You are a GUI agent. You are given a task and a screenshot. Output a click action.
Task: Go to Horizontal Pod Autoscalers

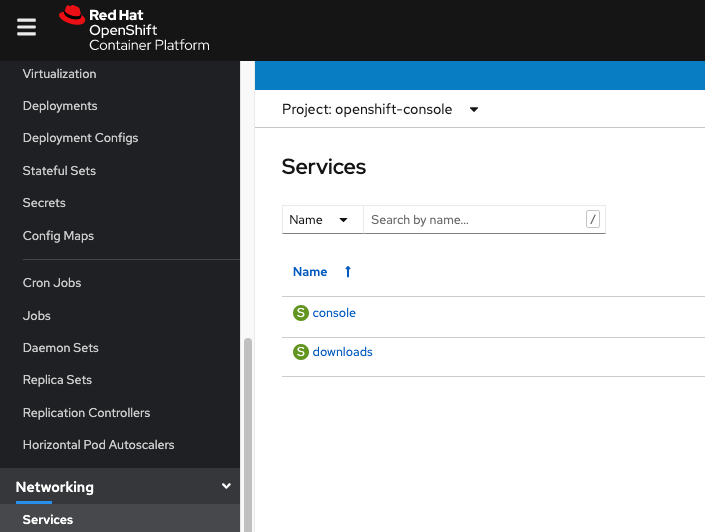[98, 445]
